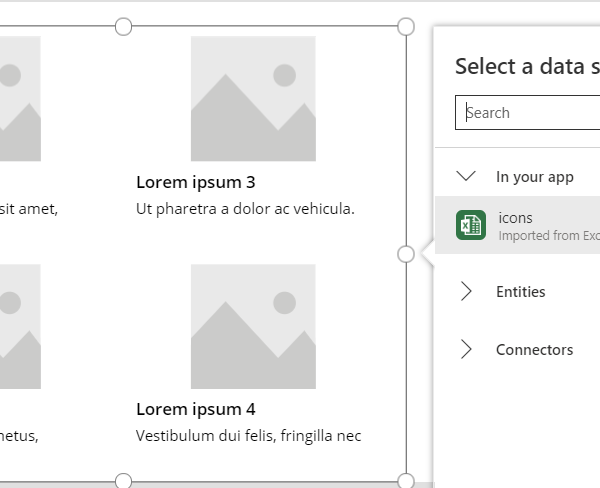
Task: Click in the data source Search field
Action: pyautogui.click(x=527, y=113)
